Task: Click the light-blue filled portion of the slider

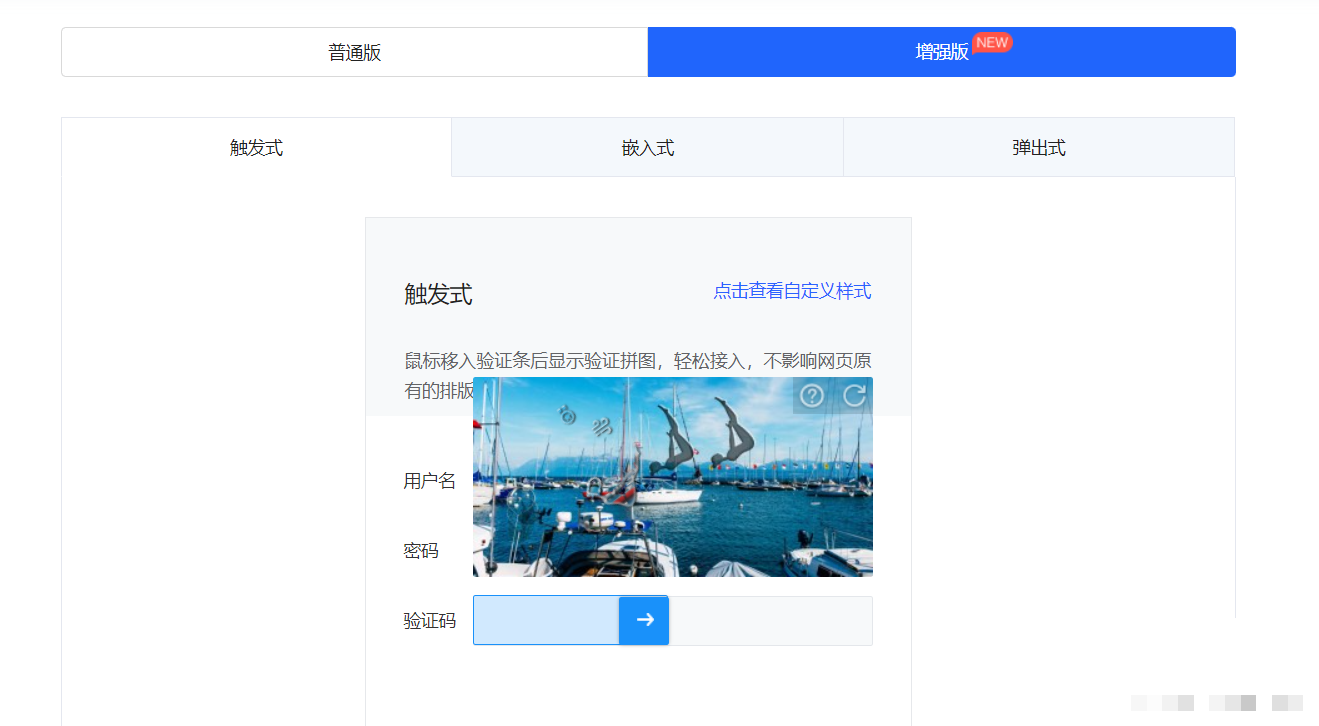Action: (545, 620)
